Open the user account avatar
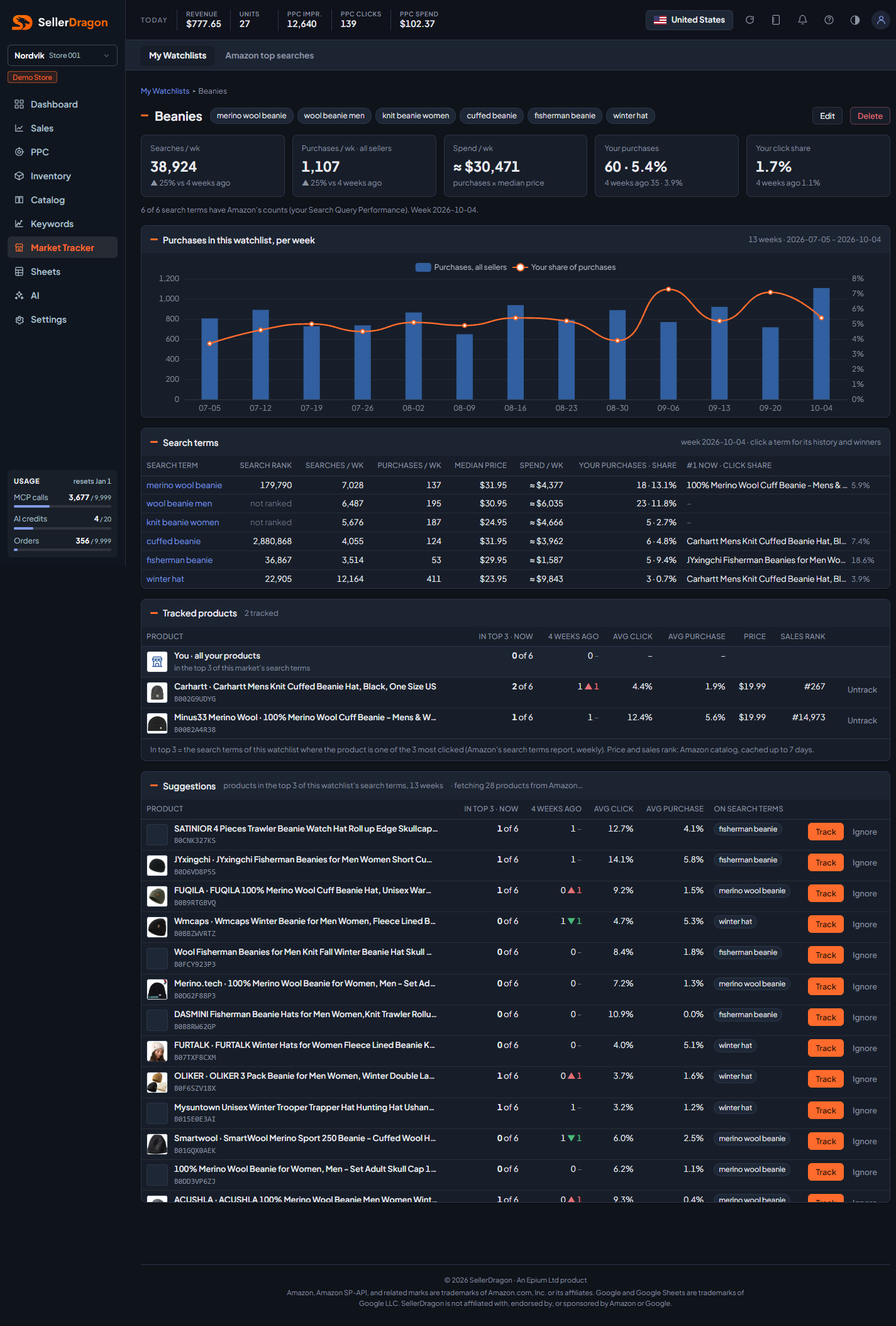Viewport: 896px width, 1326px height. (x=881, y=20)
